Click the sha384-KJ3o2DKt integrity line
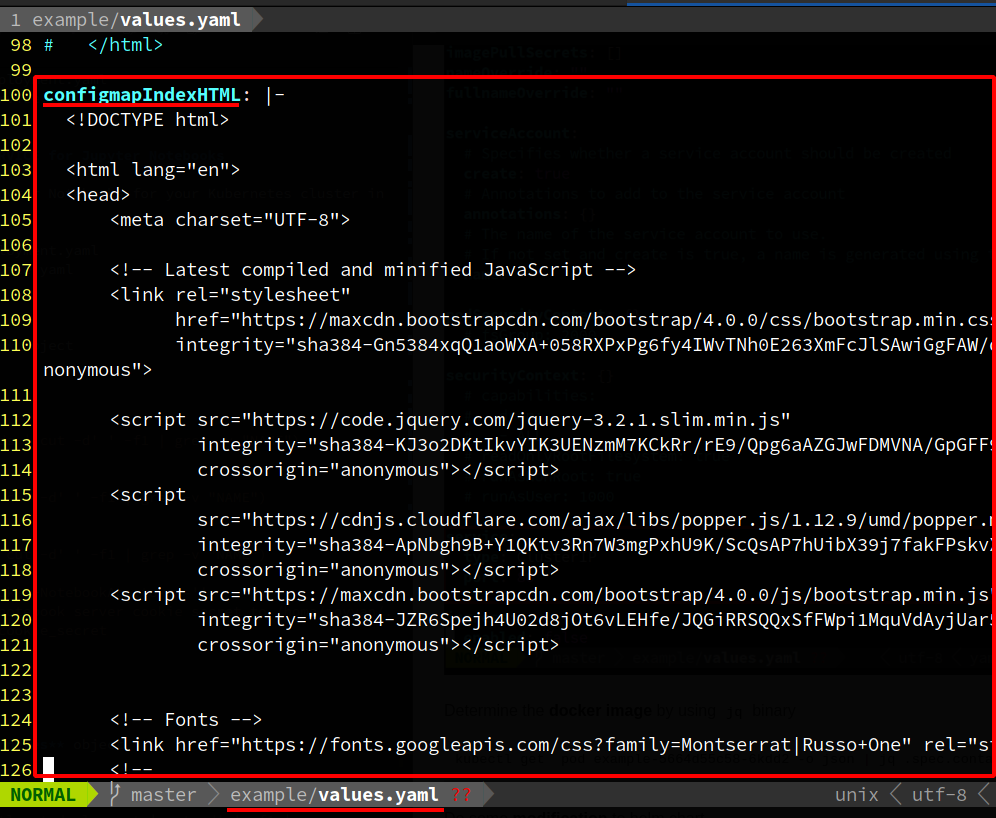Viewport: 996px width, 818px height. [596, 445]
